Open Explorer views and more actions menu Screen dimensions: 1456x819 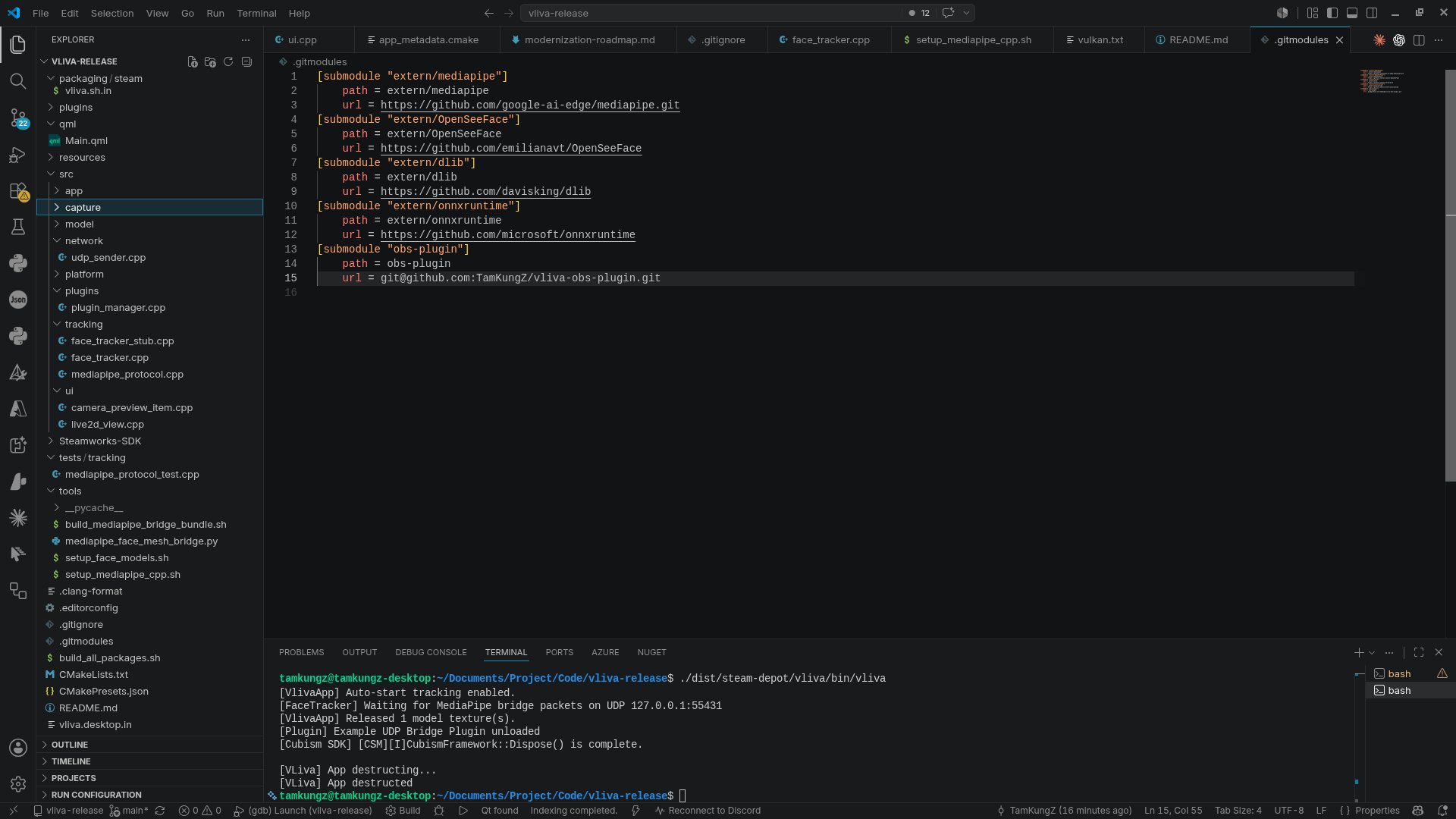245,39
